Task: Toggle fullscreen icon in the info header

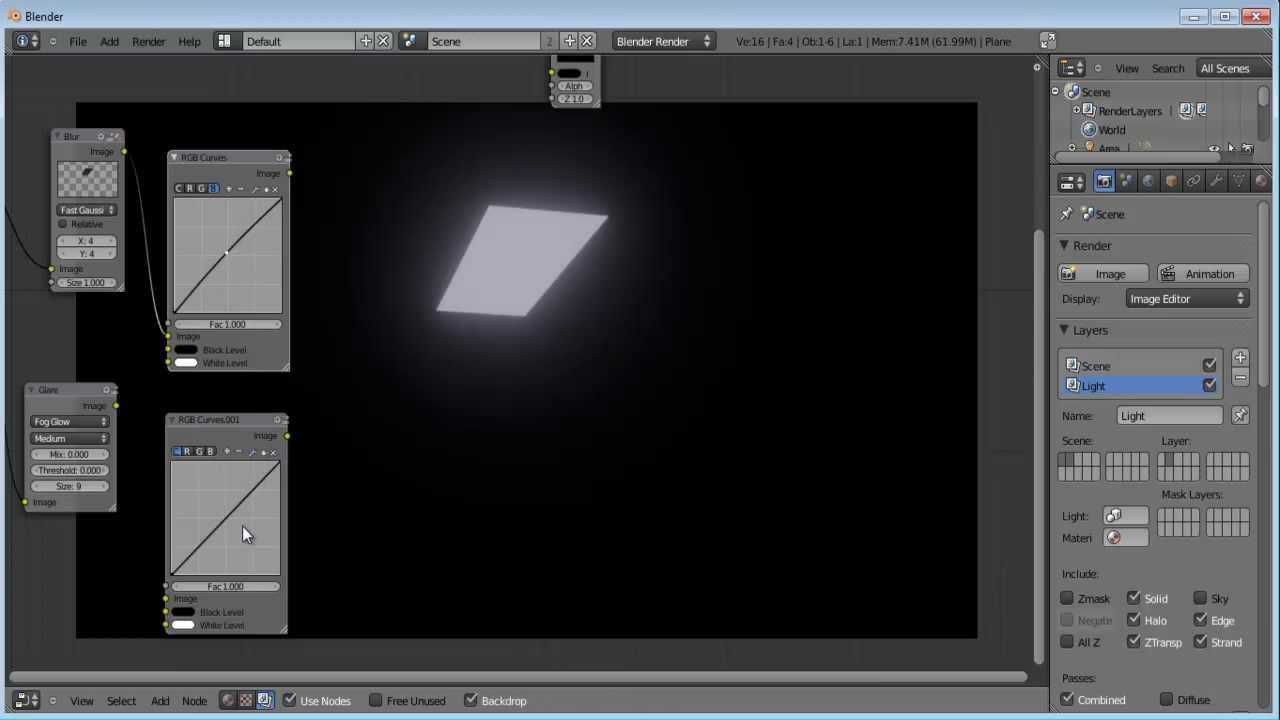Action: click(1047, 41)
